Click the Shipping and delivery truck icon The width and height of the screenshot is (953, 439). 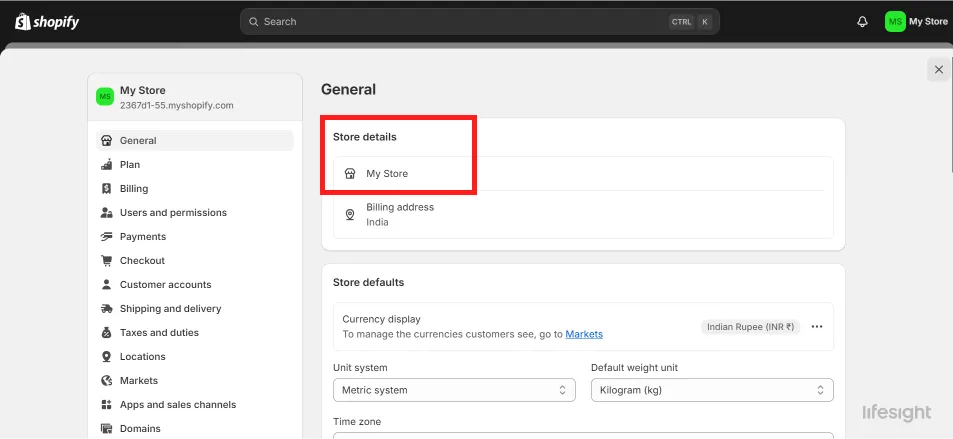[x=106, y=308]
